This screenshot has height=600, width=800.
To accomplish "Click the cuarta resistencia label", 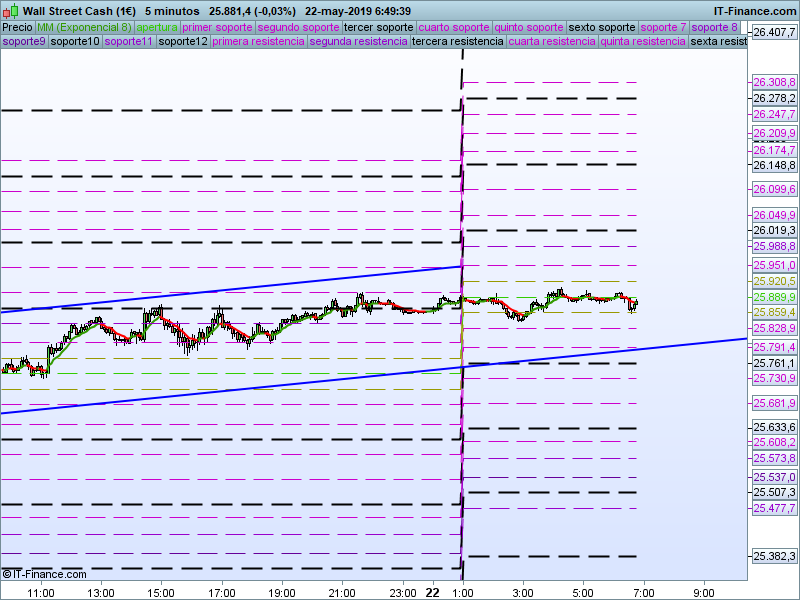I will coord(552,41).
